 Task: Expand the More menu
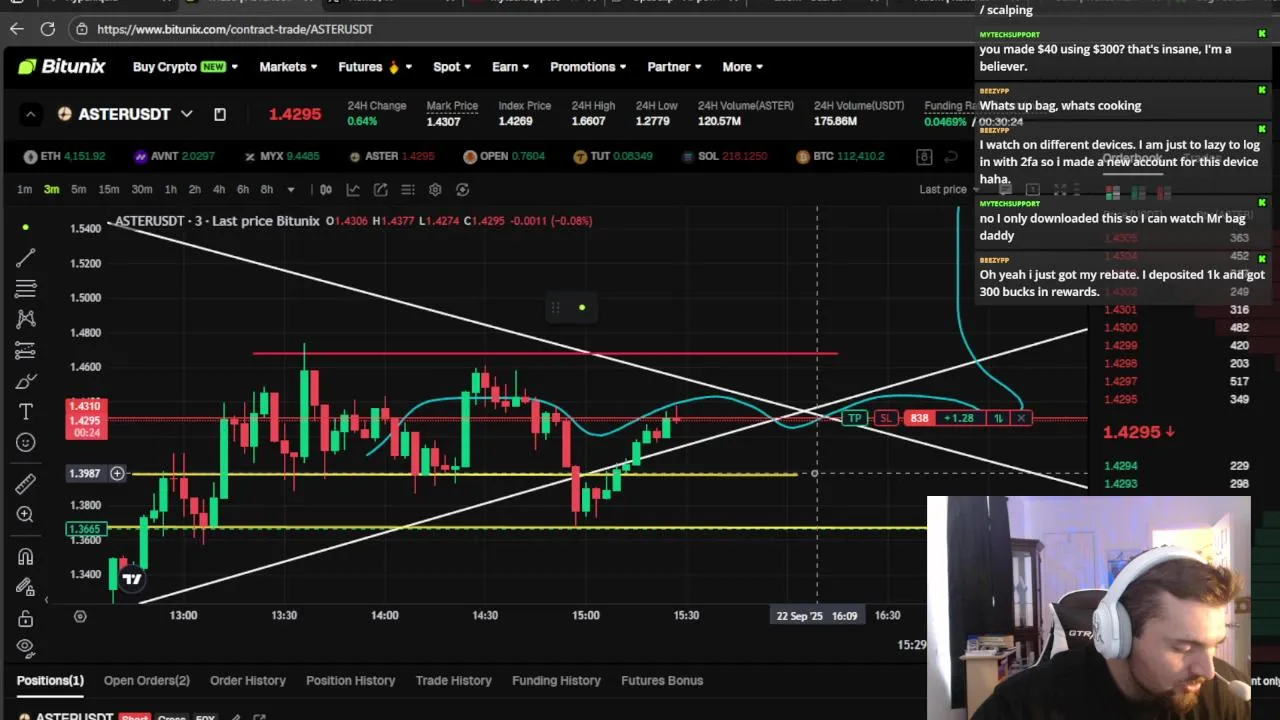(743, 66)
